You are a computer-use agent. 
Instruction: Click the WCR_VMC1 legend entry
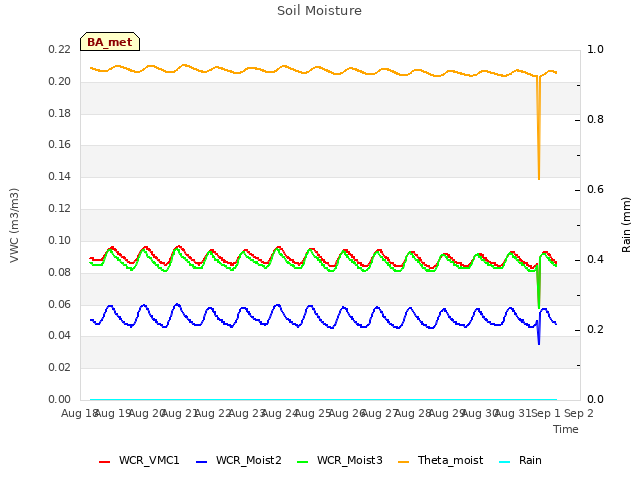[x=139, y=460]
